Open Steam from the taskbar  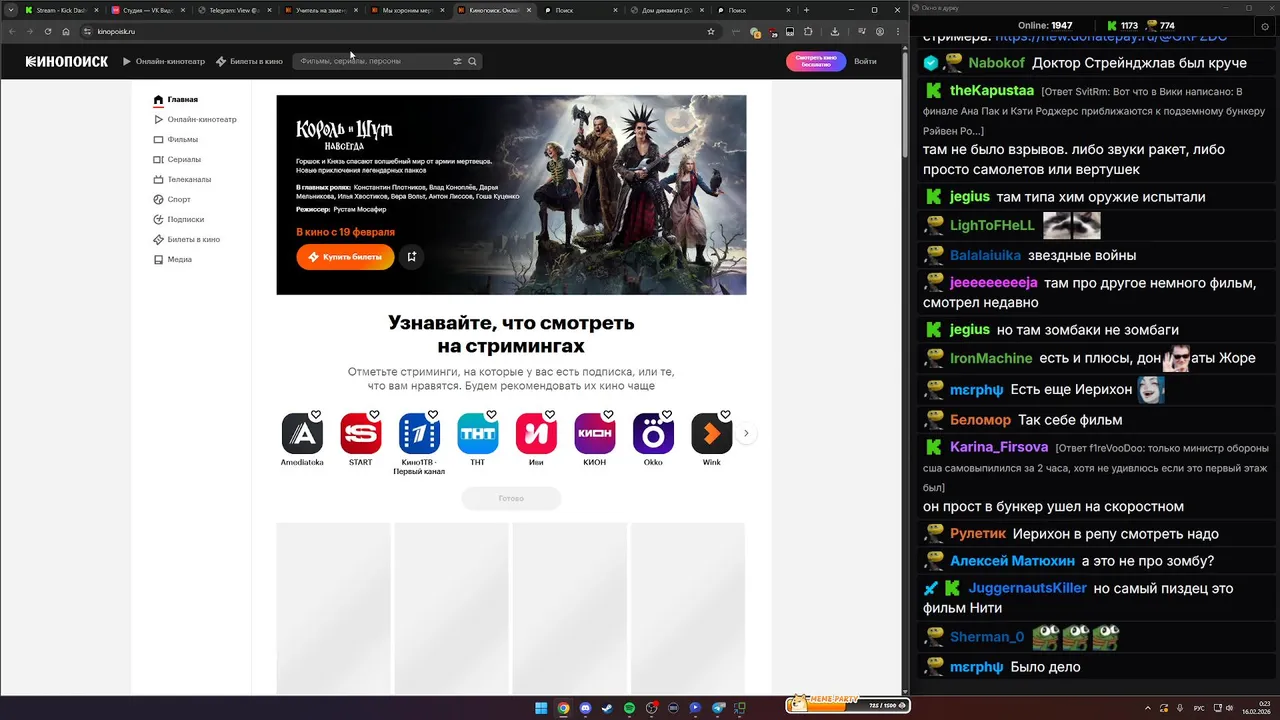pos(607,708)
